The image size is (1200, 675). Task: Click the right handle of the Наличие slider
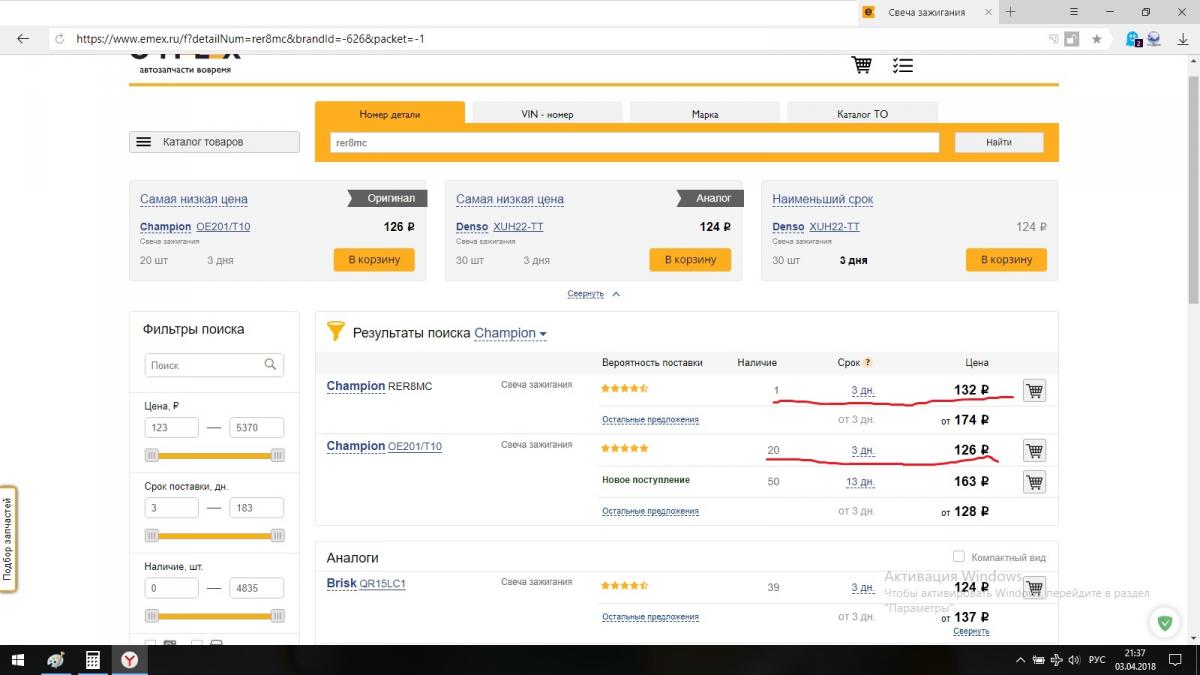tap(278, 615)
